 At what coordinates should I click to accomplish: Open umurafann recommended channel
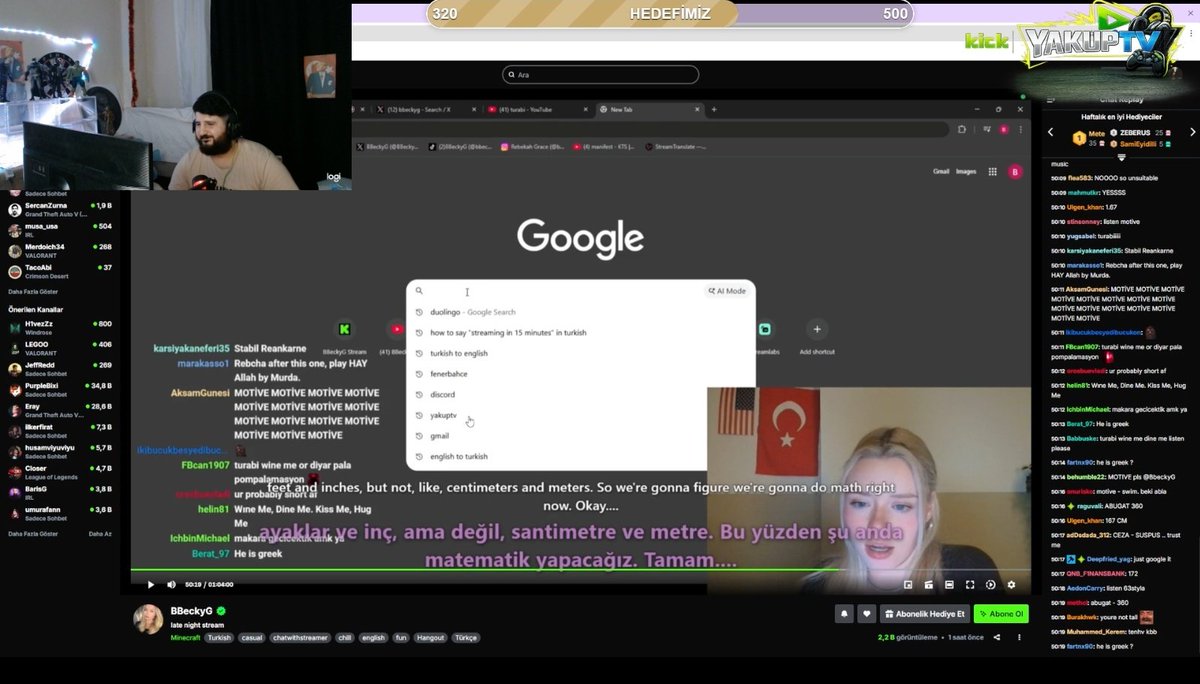click(60, 513)
